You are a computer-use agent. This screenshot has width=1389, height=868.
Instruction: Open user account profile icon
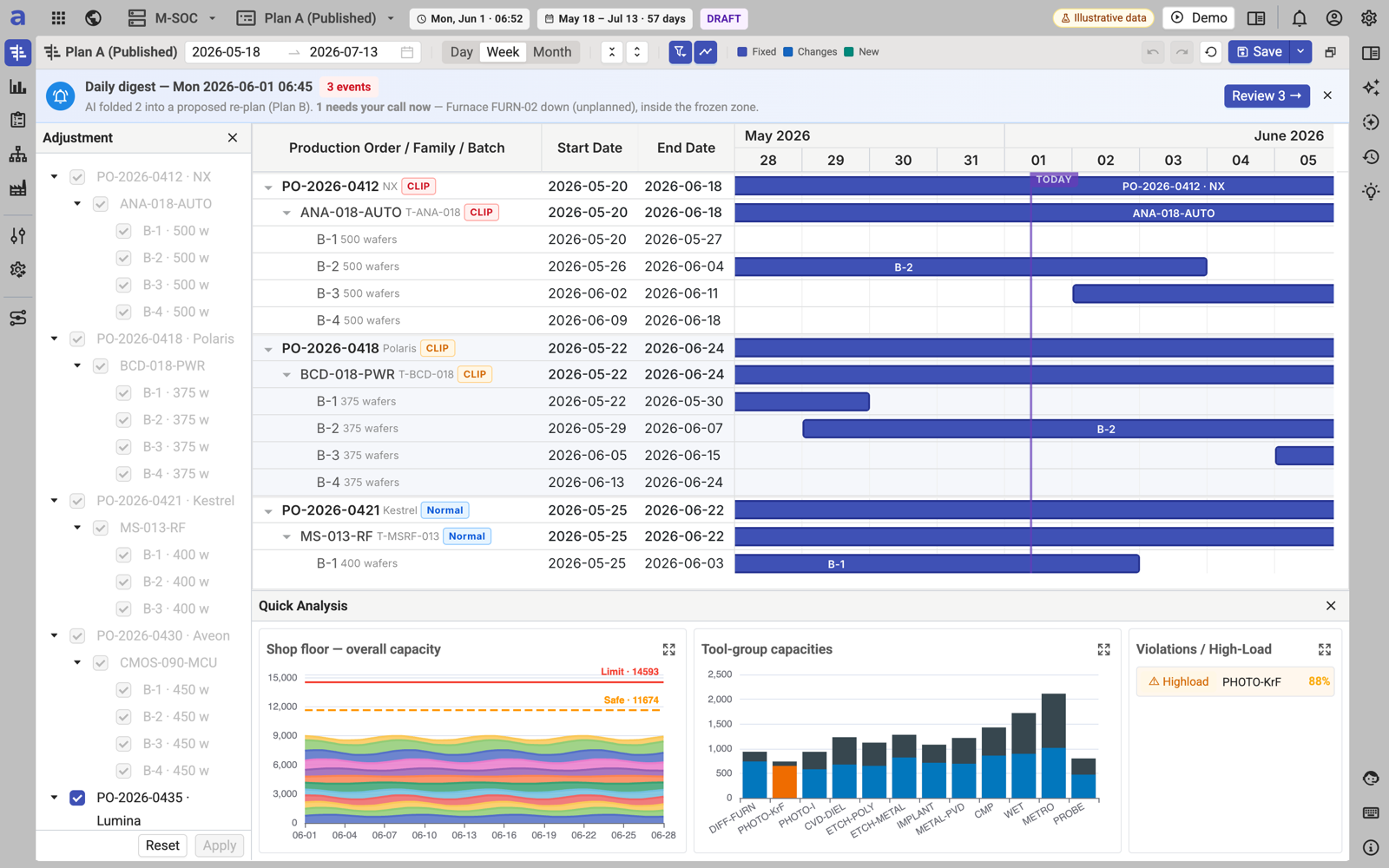pyautogui.click(x=1334, y=18)
